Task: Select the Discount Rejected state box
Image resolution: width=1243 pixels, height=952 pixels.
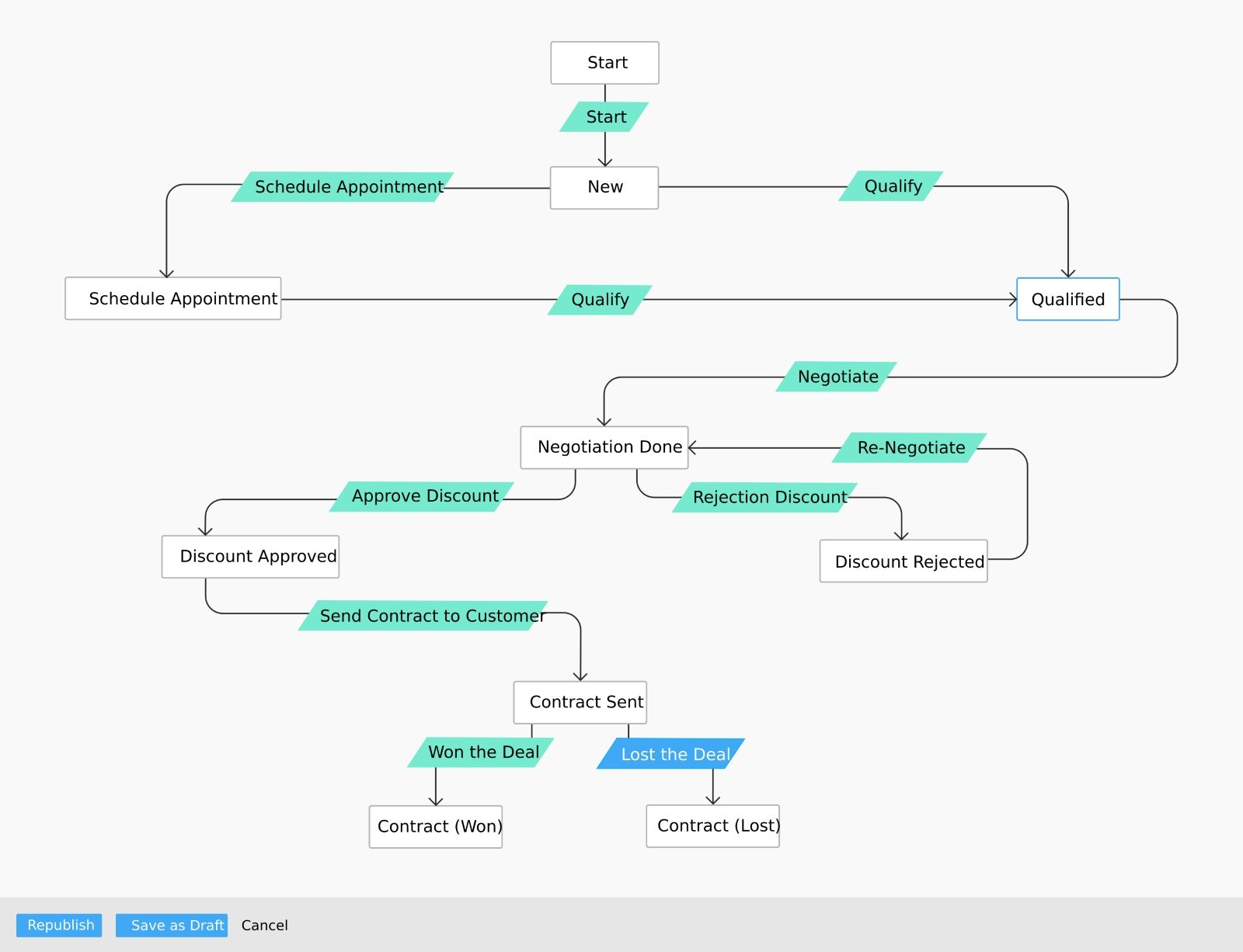Action: 904,561
